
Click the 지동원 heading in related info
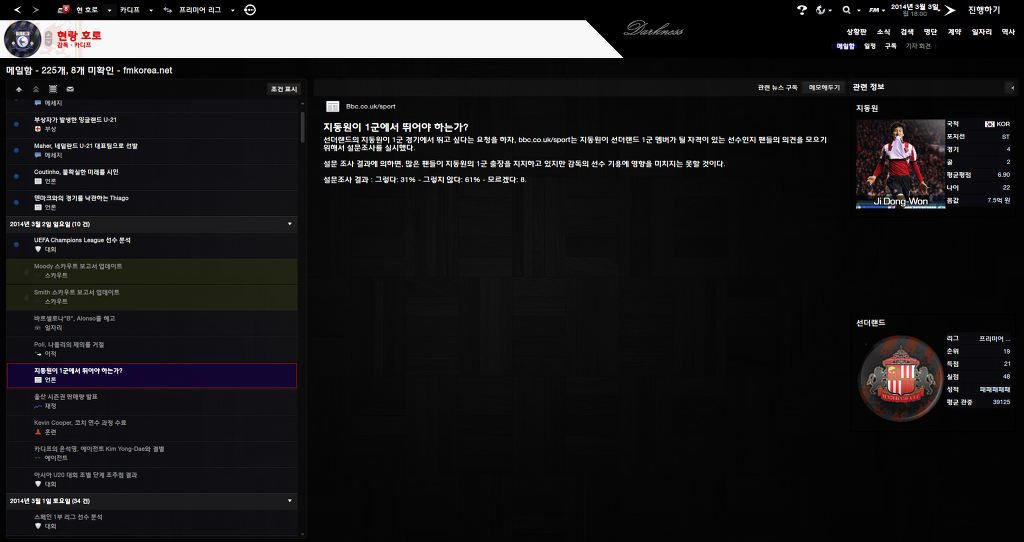(x=867, y=108)
